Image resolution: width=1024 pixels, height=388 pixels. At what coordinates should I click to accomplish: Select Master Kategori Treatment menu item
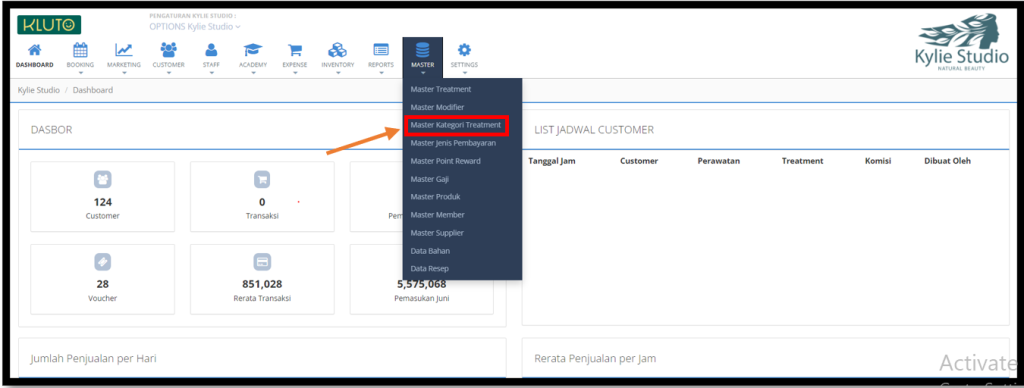coord(456,124)
